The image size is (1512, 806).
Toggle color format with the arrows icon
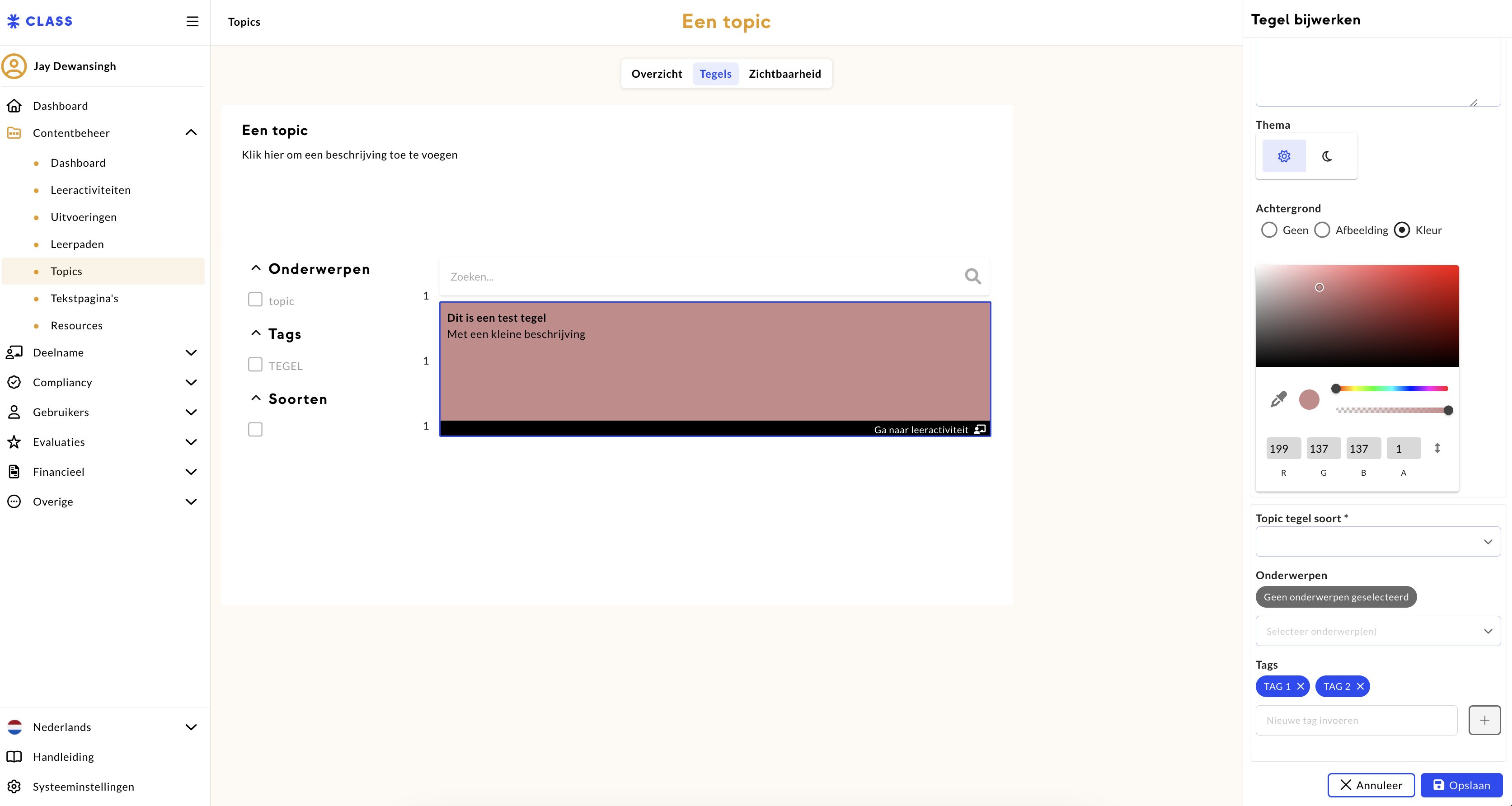pos(1437,449)
